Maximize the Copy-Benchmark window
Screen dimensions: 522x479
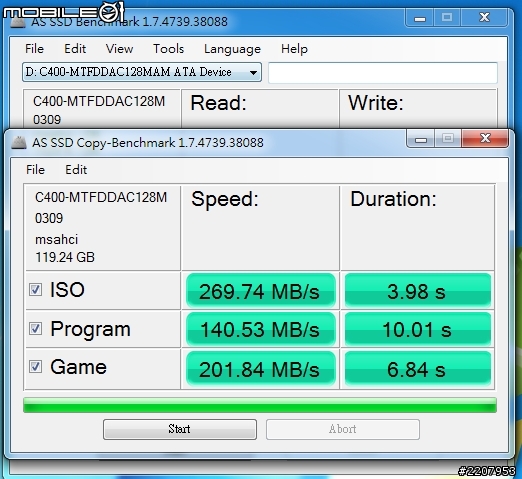coord(448,138)
